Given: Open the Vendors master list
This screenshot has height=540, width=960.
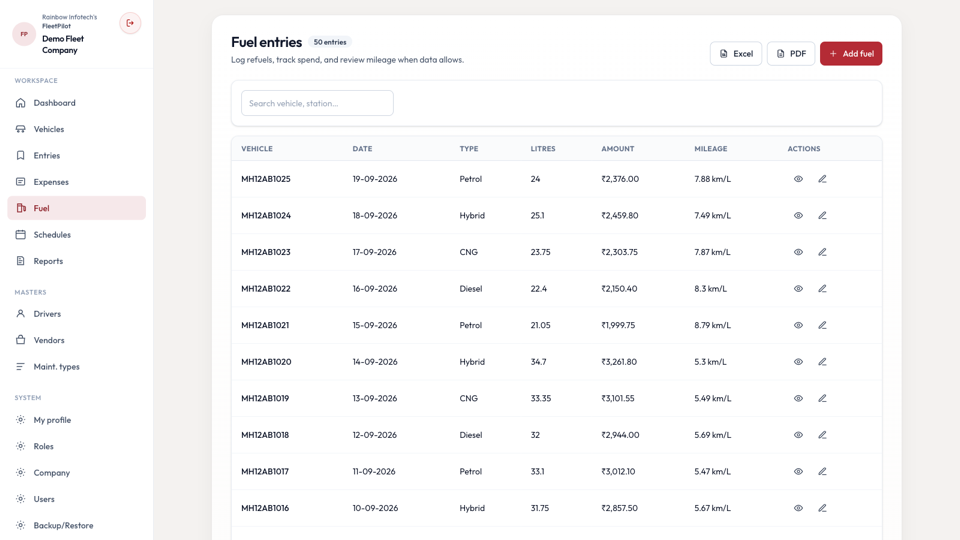Looking at the screenshot, I should 77,340.
